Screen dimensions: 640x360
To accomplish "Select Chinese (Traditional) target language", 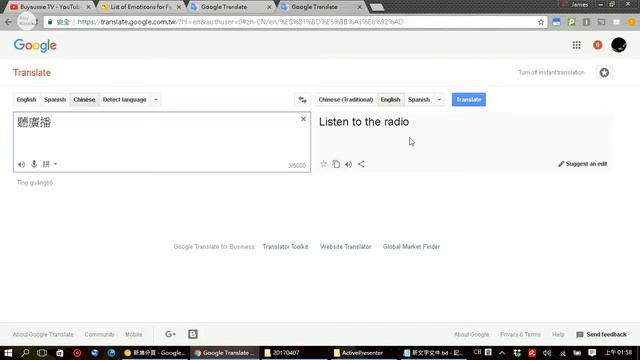I will (x=346, y=100).
